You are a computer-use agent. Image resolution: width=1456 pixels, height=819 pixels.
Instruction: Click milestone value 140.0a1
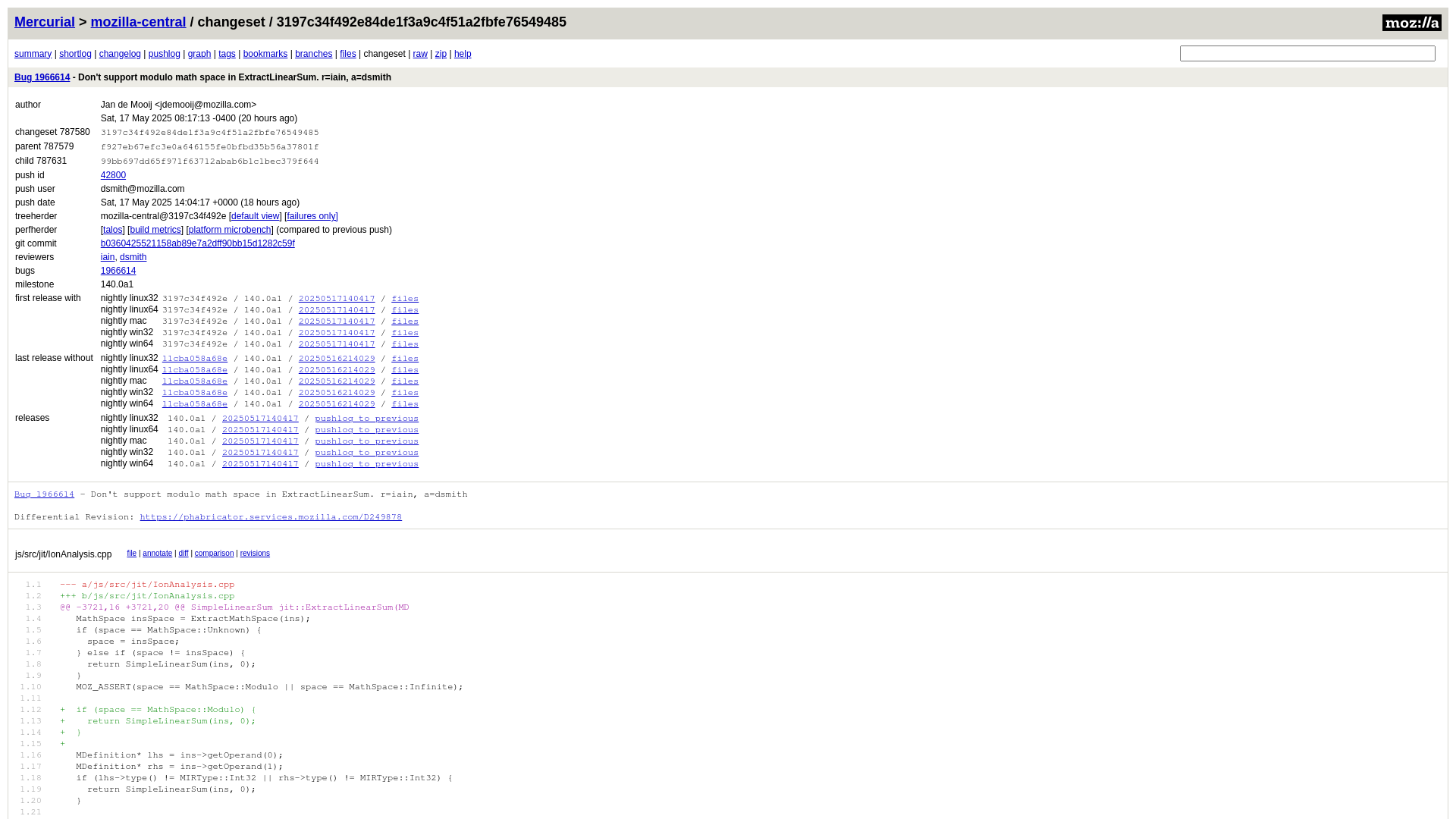pyautogui.click(x=117, y=284)
